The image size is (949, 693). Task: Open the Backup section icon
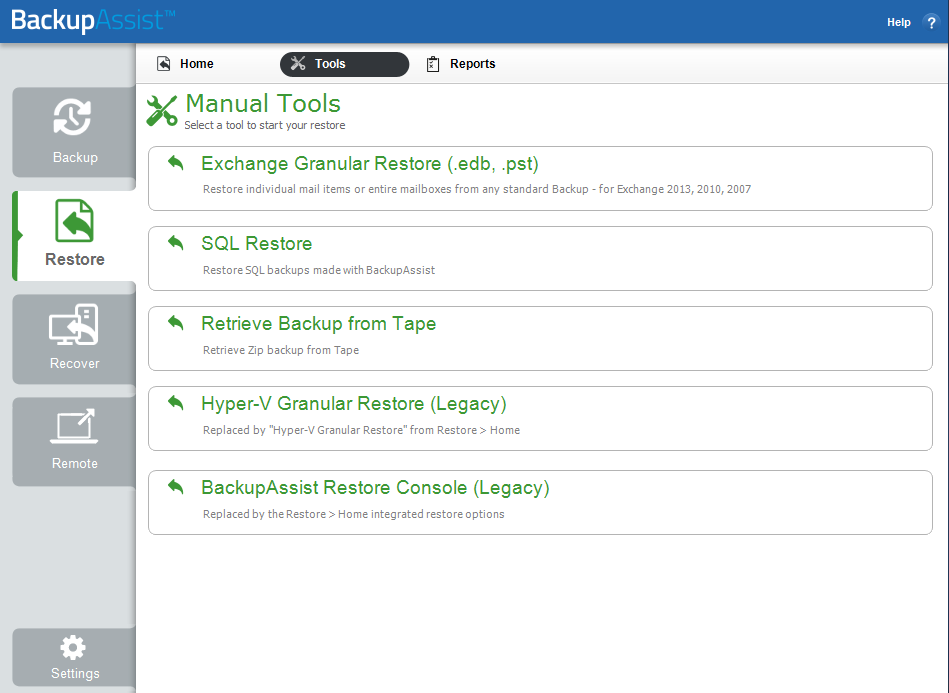coord(73,117)
